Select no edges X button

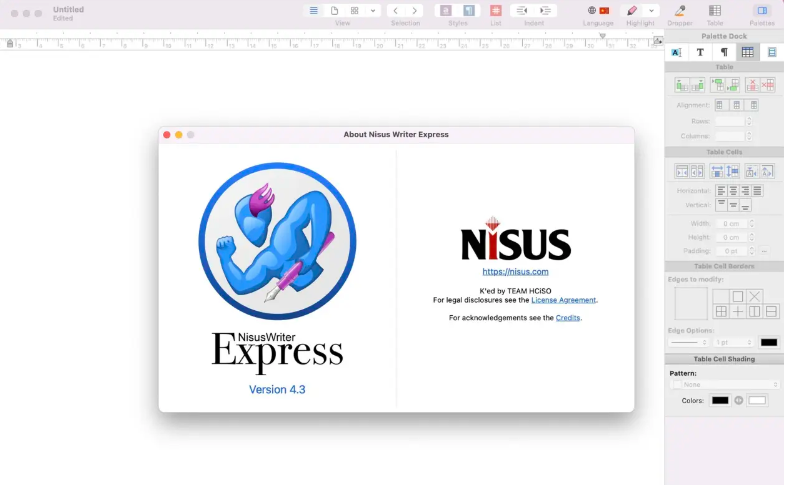tap(754, 297)
